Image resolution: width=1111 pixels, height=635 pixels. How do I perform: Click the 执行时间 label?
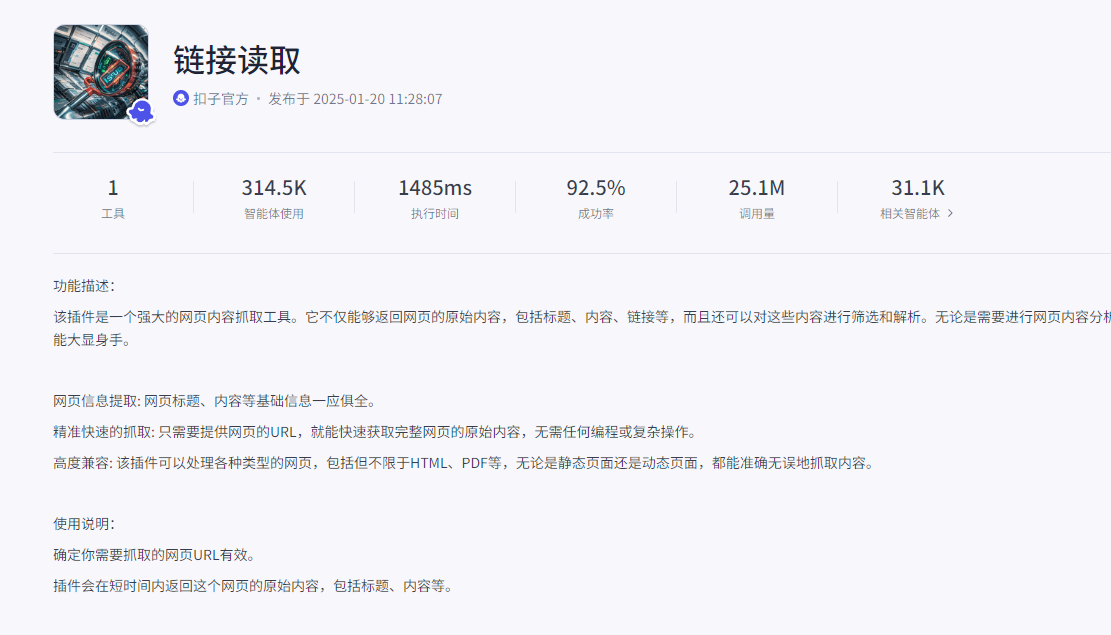434,213
